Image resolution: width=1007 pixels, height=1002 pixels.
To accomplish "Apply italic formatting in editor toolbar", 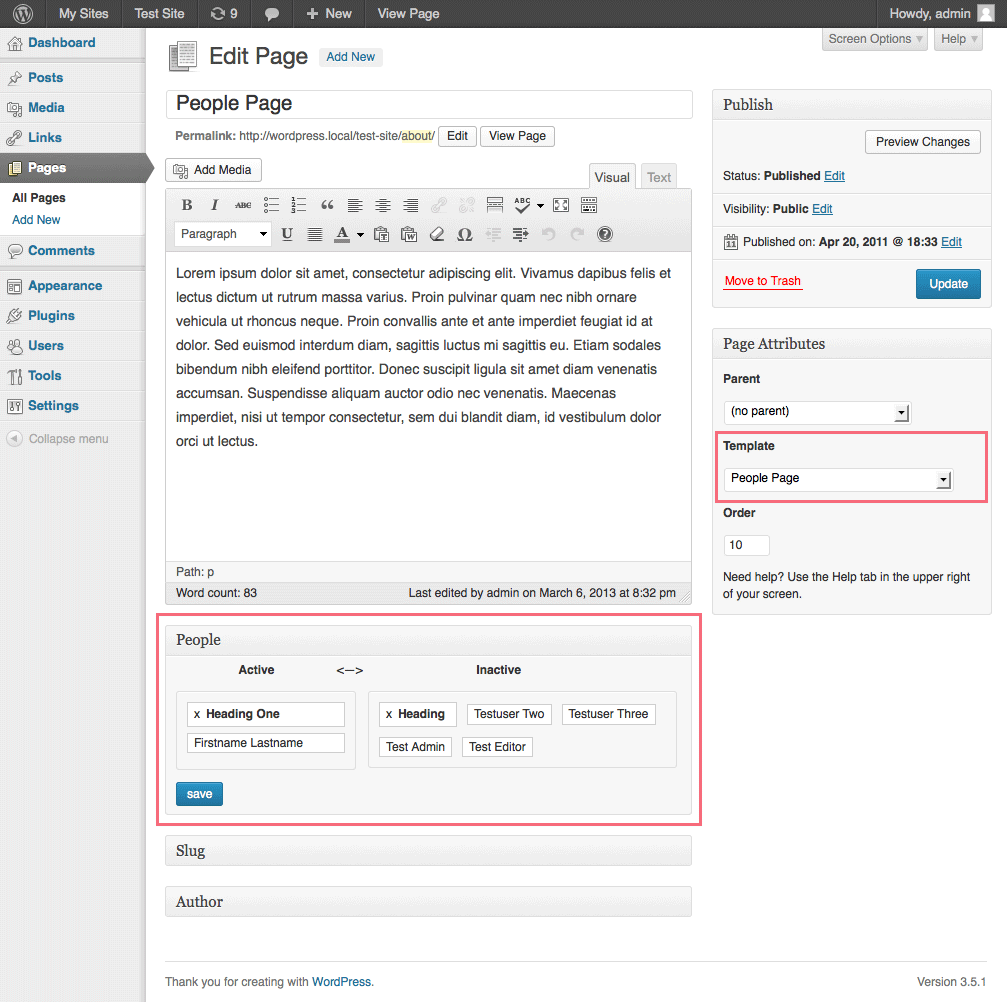I will (215, 205).
